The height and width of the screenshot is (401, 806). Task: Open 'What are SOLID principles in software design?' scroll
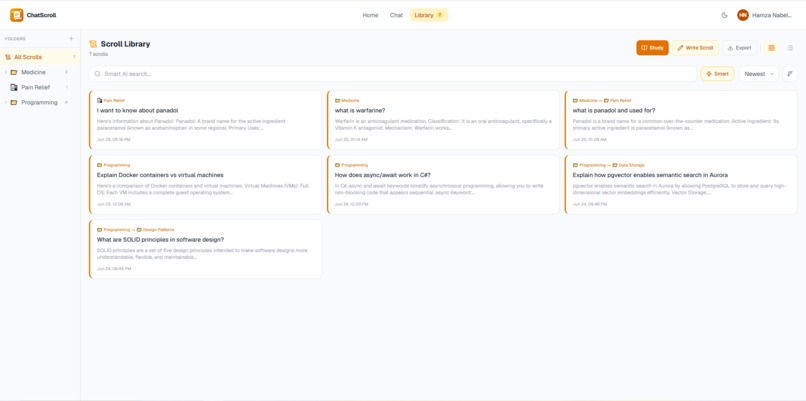(205, 249)
